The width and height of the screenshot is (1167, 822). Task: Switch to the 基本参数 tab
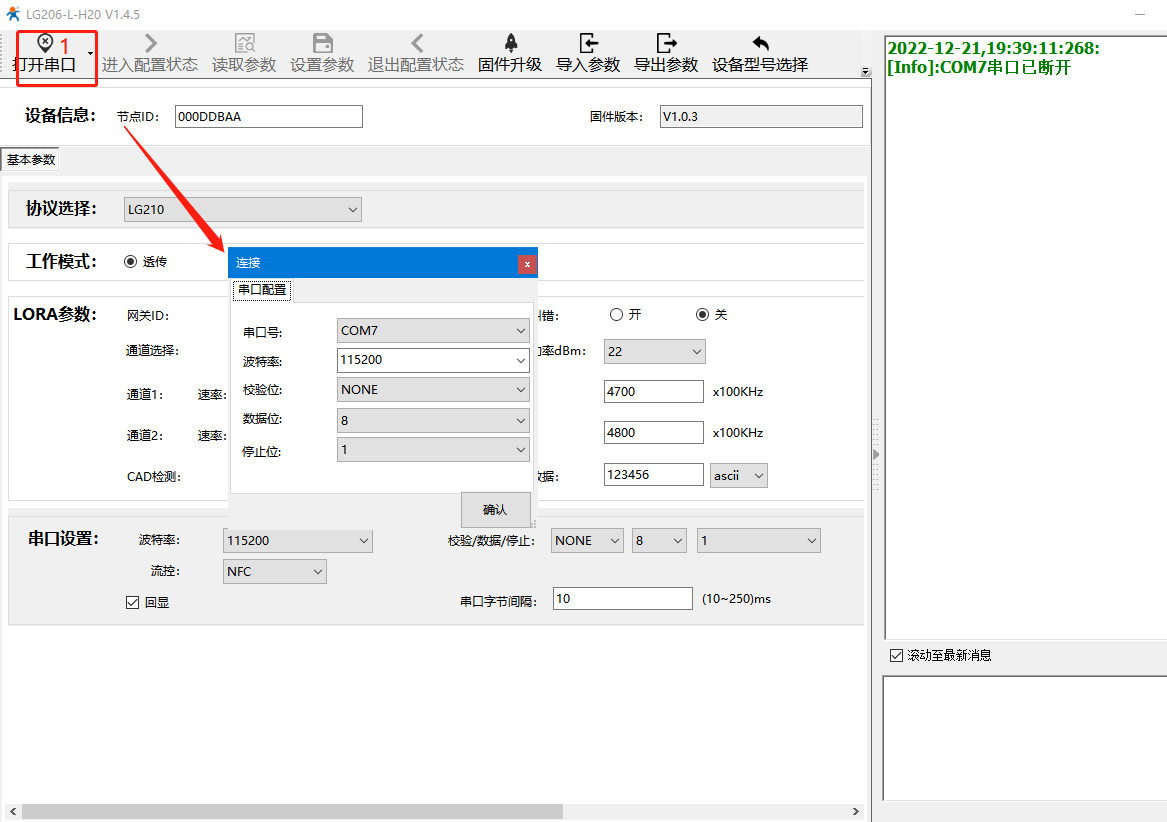click(x=31, y=160)
